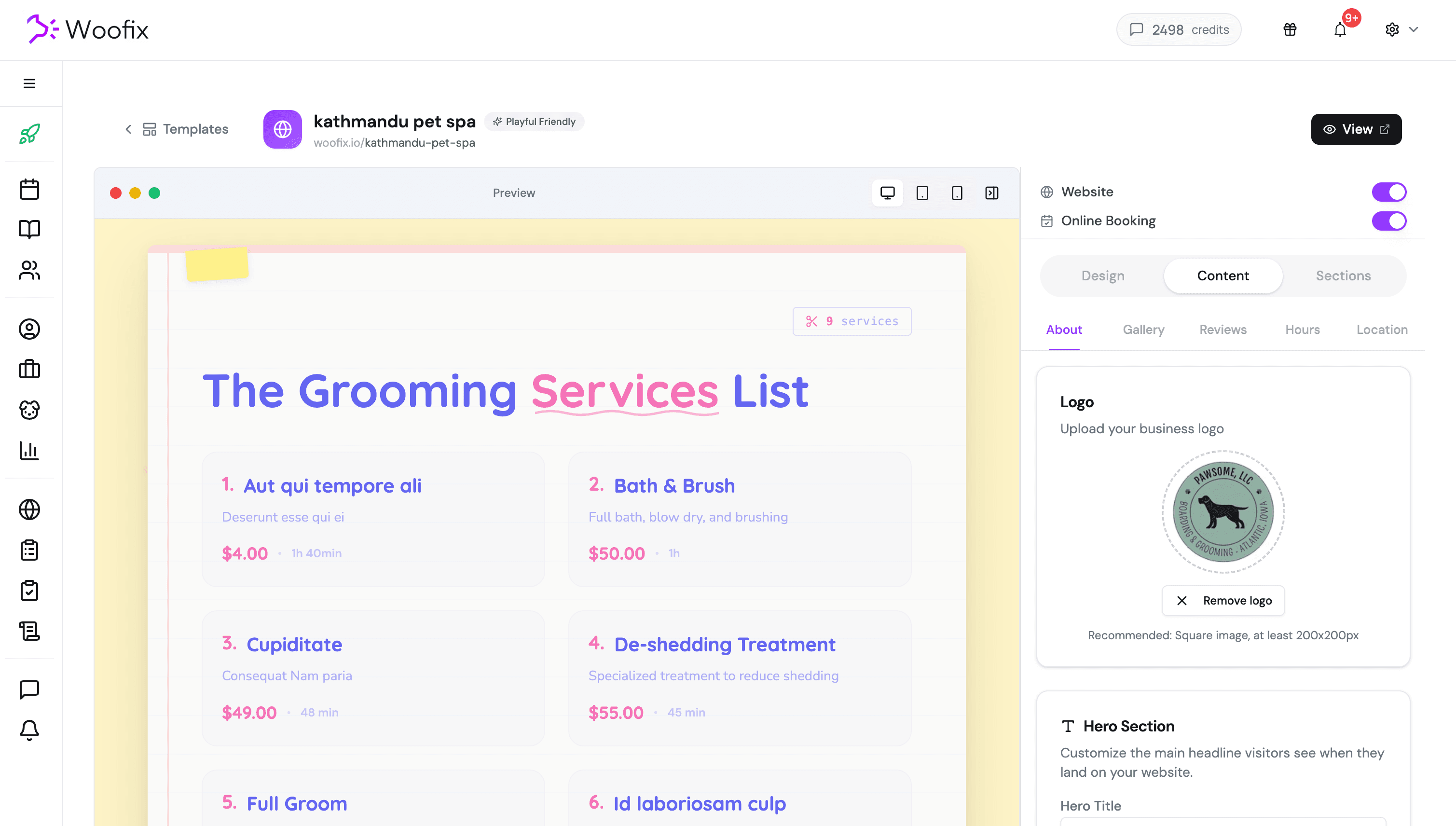Switch preview to tablet view
Image resolution: width=1456 pixels, height=826 pixels.
click(921, 193)
